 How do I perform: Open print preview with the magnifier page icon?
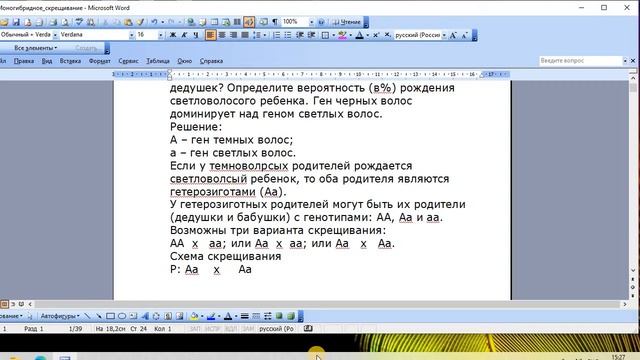(x=64, y=22)
